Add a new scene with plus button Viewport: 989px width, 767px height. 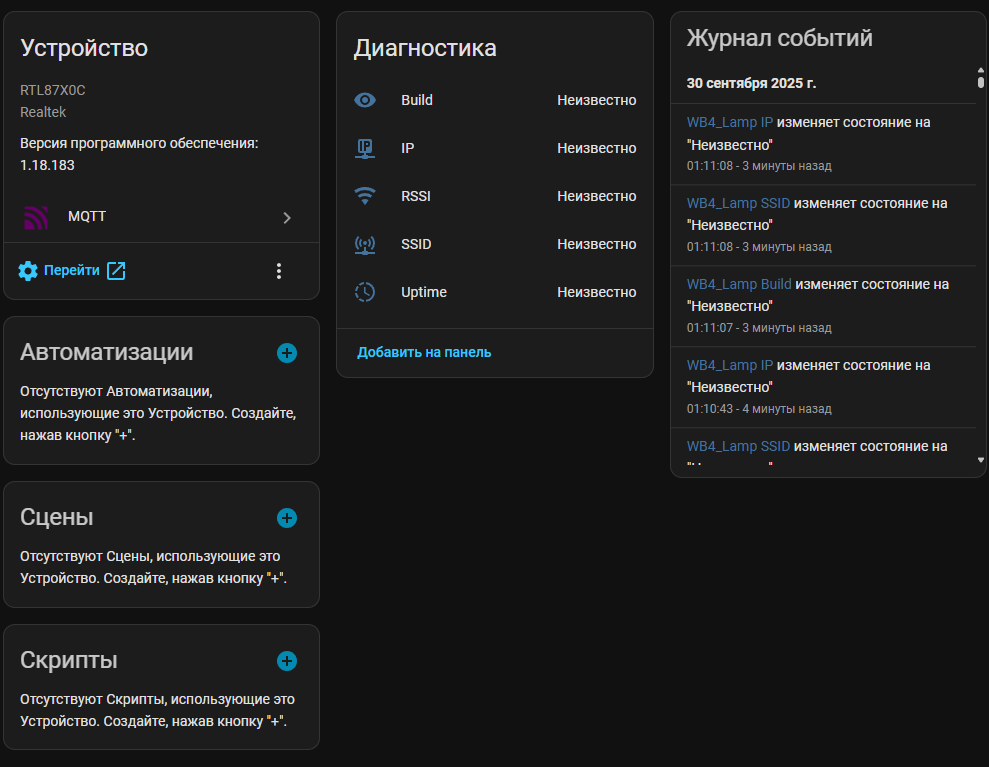287,518
